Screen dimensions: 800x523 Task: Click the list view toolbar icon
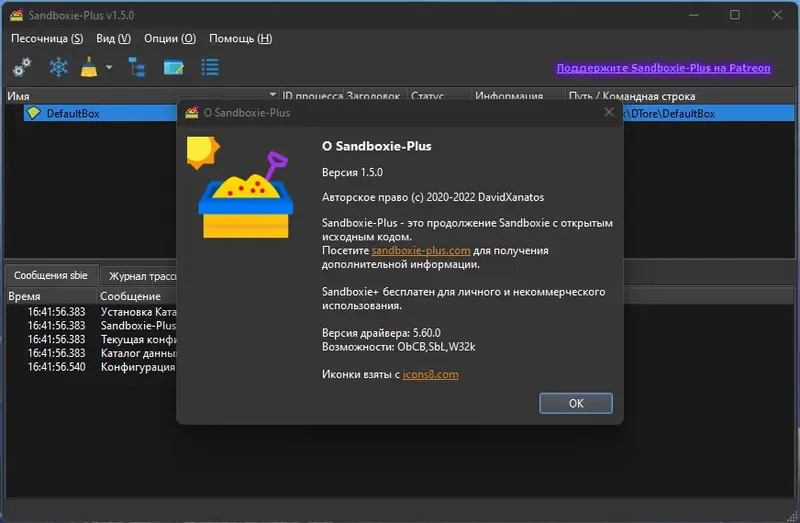pyautogui.click(x=210, y=67)
